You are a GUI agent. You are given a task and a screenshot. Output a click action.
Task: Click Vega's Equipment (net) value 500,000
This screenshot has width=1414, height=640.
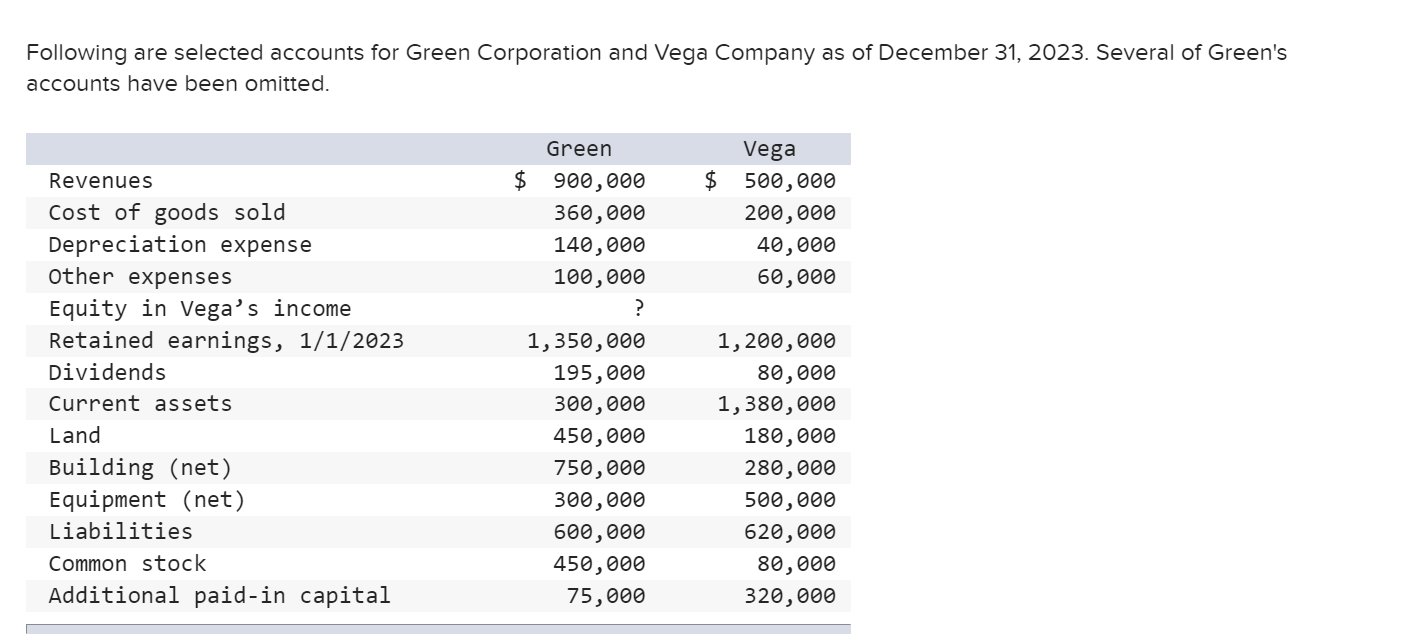click(x=790, y=500)
